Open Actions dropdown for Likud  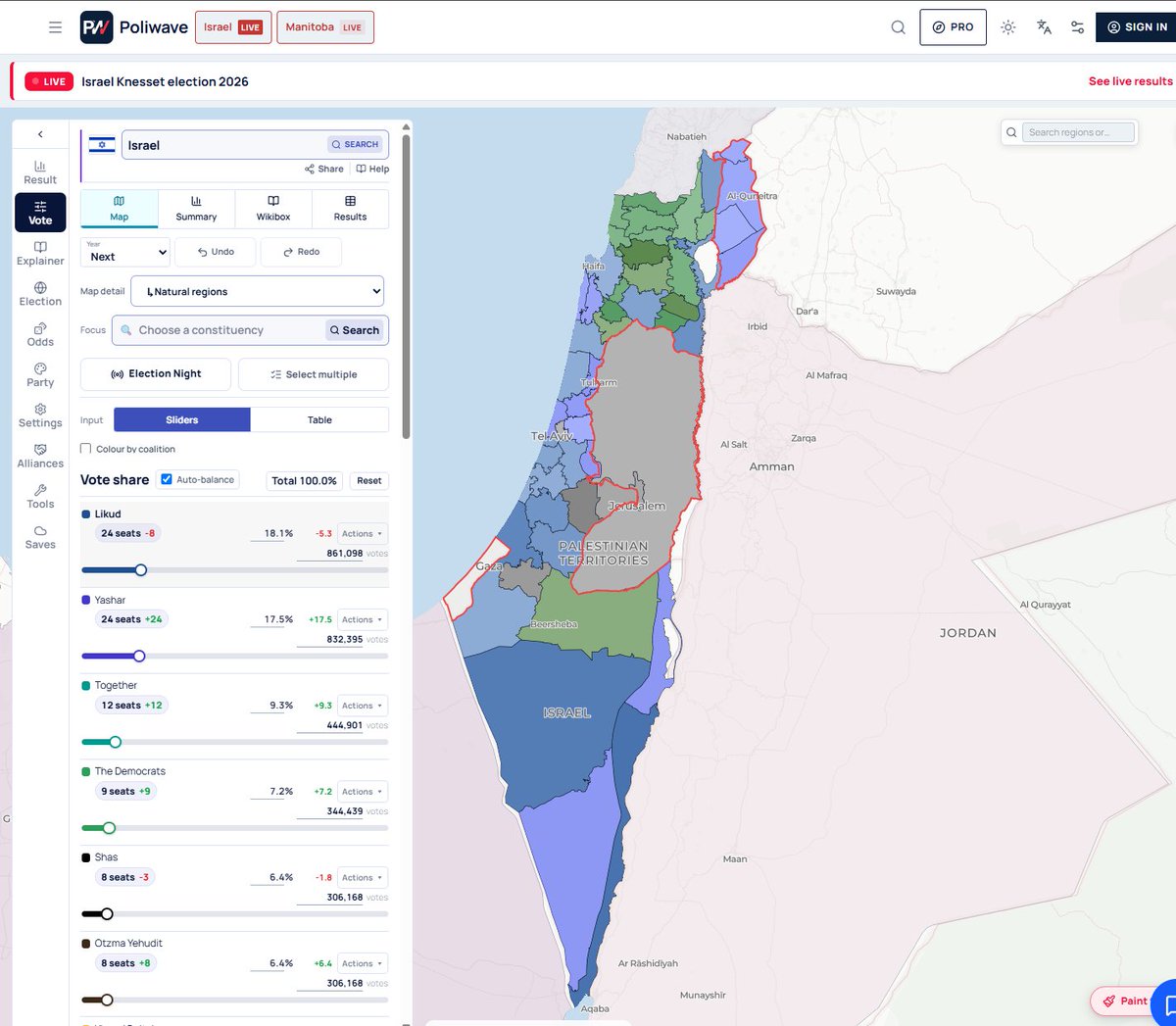coord(362,534)
